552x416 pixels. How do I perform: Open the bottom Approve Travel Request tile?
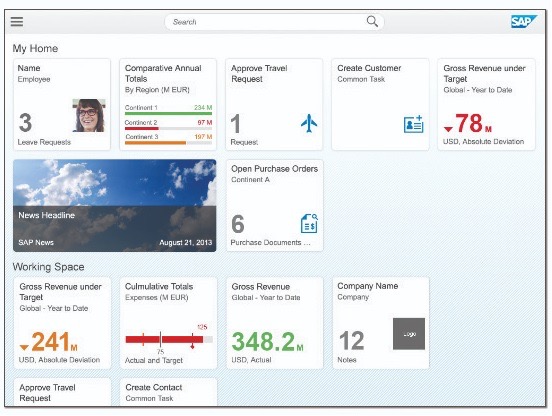tap(62, 392)
